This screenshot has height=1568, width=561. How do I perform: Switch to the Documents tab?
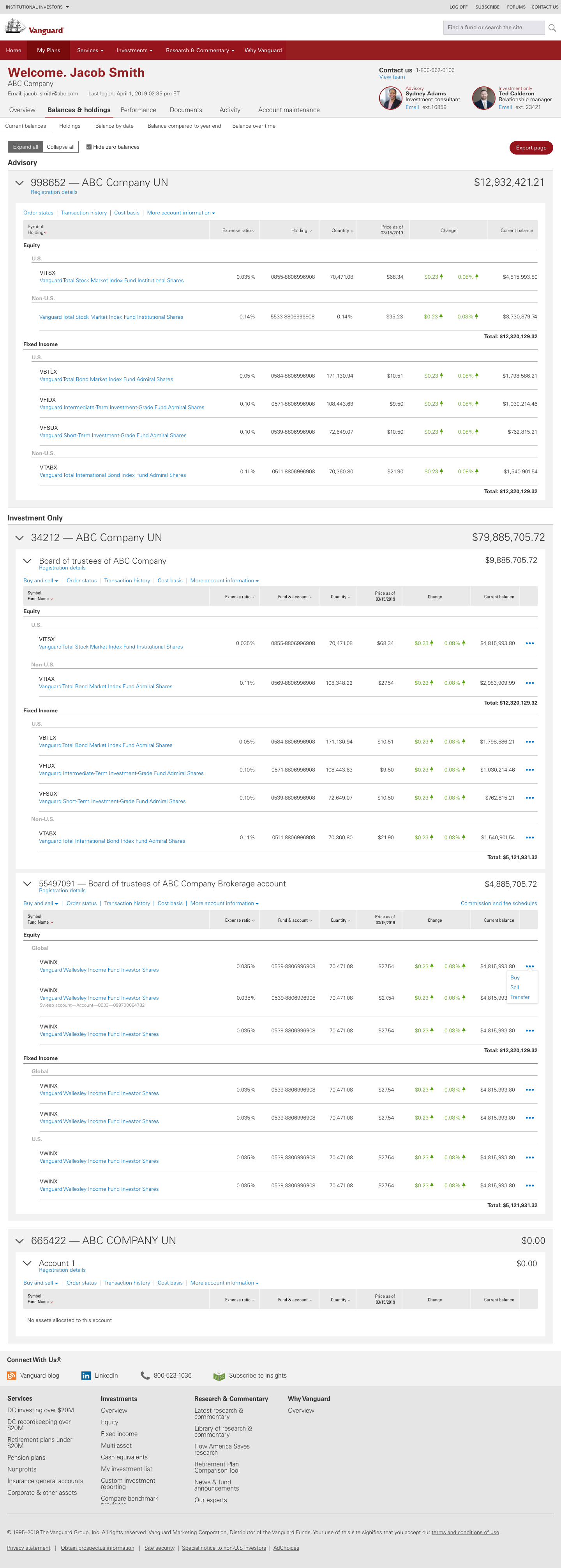(186, 110)
